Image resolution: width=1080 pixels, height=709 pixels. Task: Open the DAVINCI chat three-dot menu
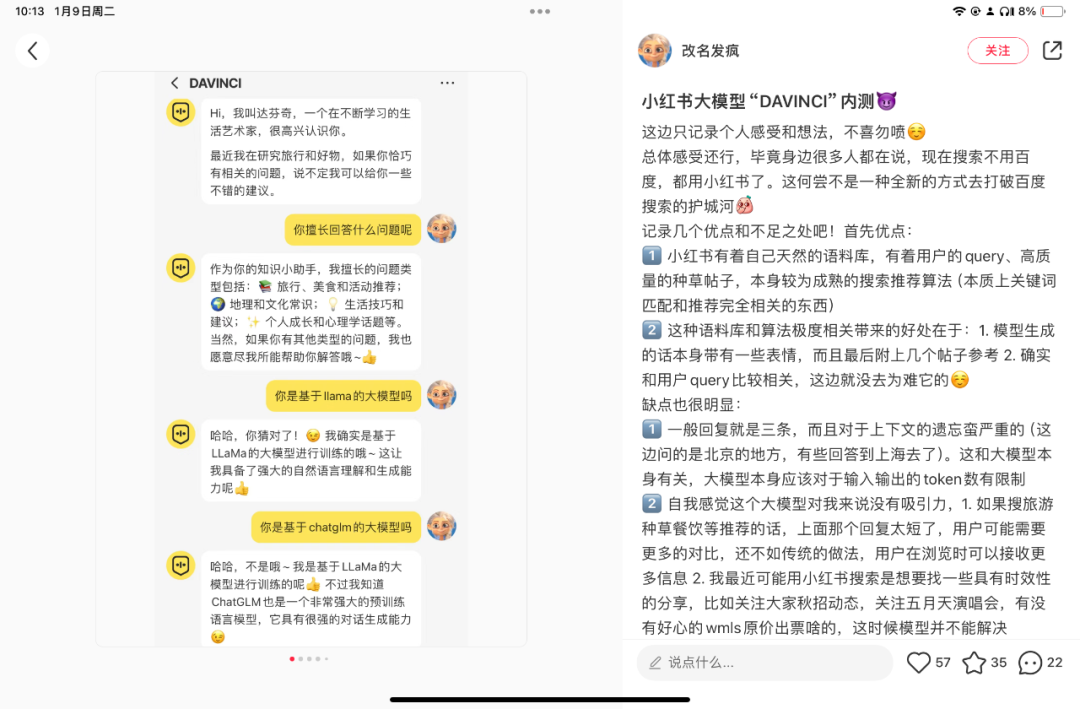[x=447, y=83]
